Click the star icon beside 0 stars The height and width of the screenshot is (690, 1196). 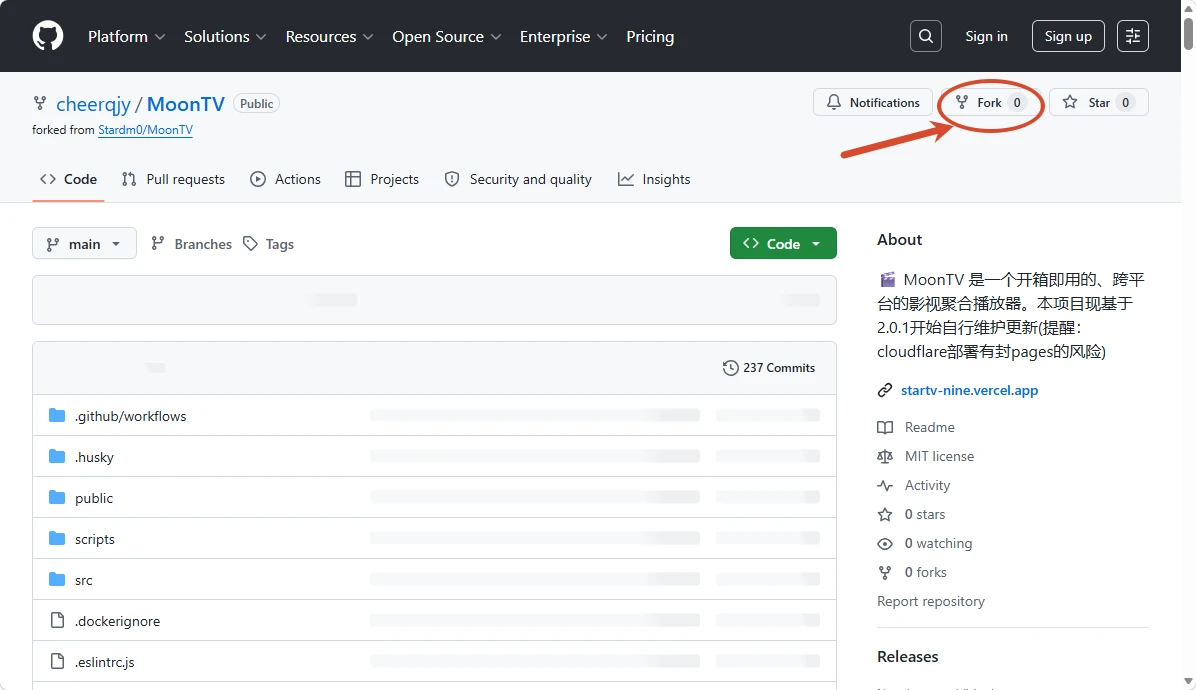[885, 515]
